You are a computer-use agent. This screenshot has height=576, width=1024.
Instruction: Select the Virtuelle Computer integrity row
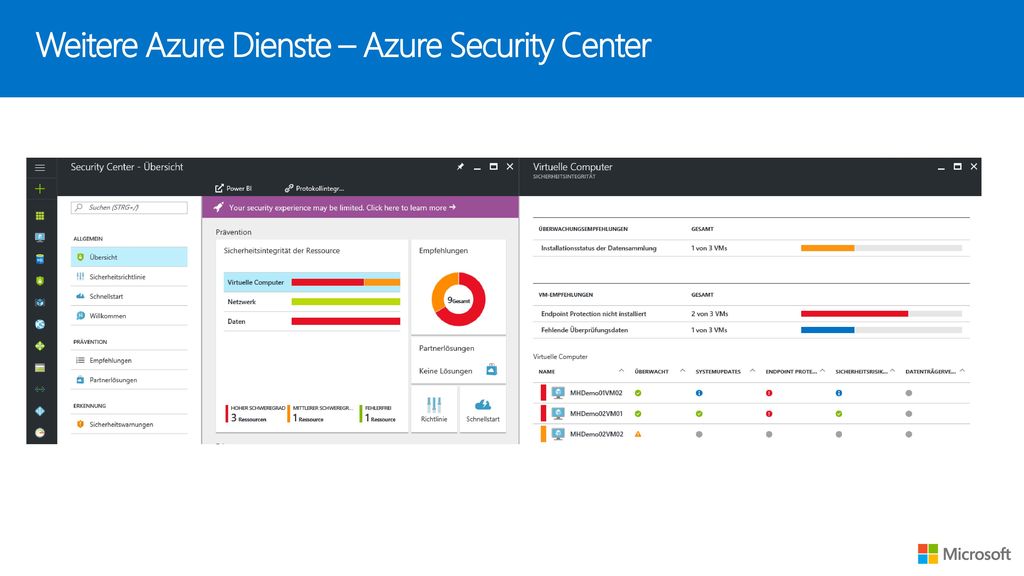[x=312, y=282]
